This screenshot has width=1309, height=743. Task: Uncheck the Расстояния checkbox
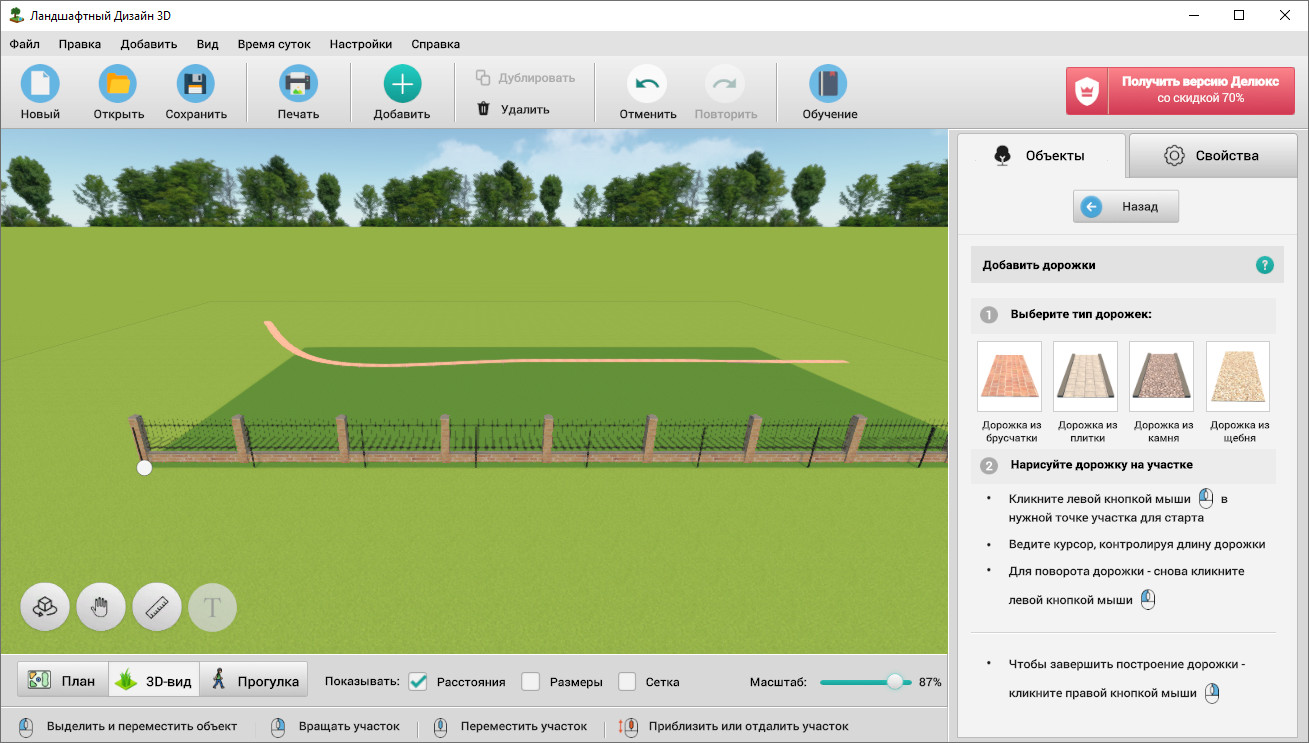[419, 682]
